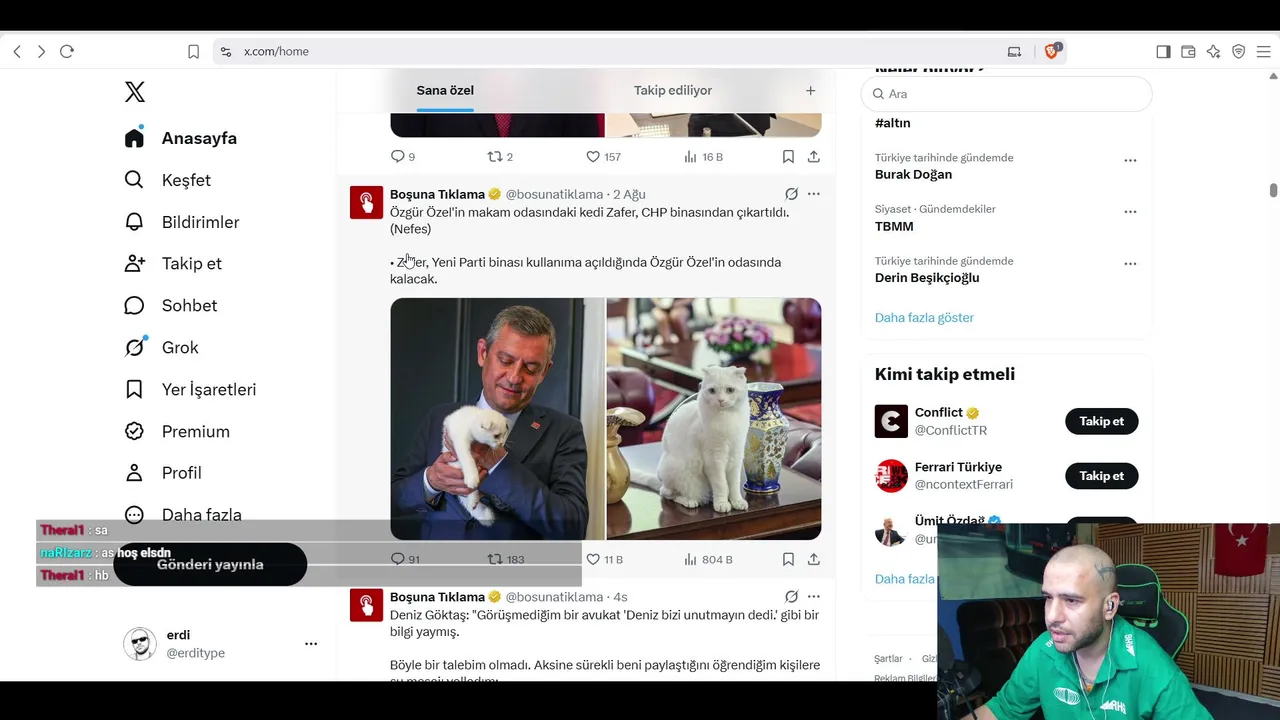Open the Derin Beşikçioğlu trend
The height and width of the screenshot is (720, 1280).
click(927, 278)
